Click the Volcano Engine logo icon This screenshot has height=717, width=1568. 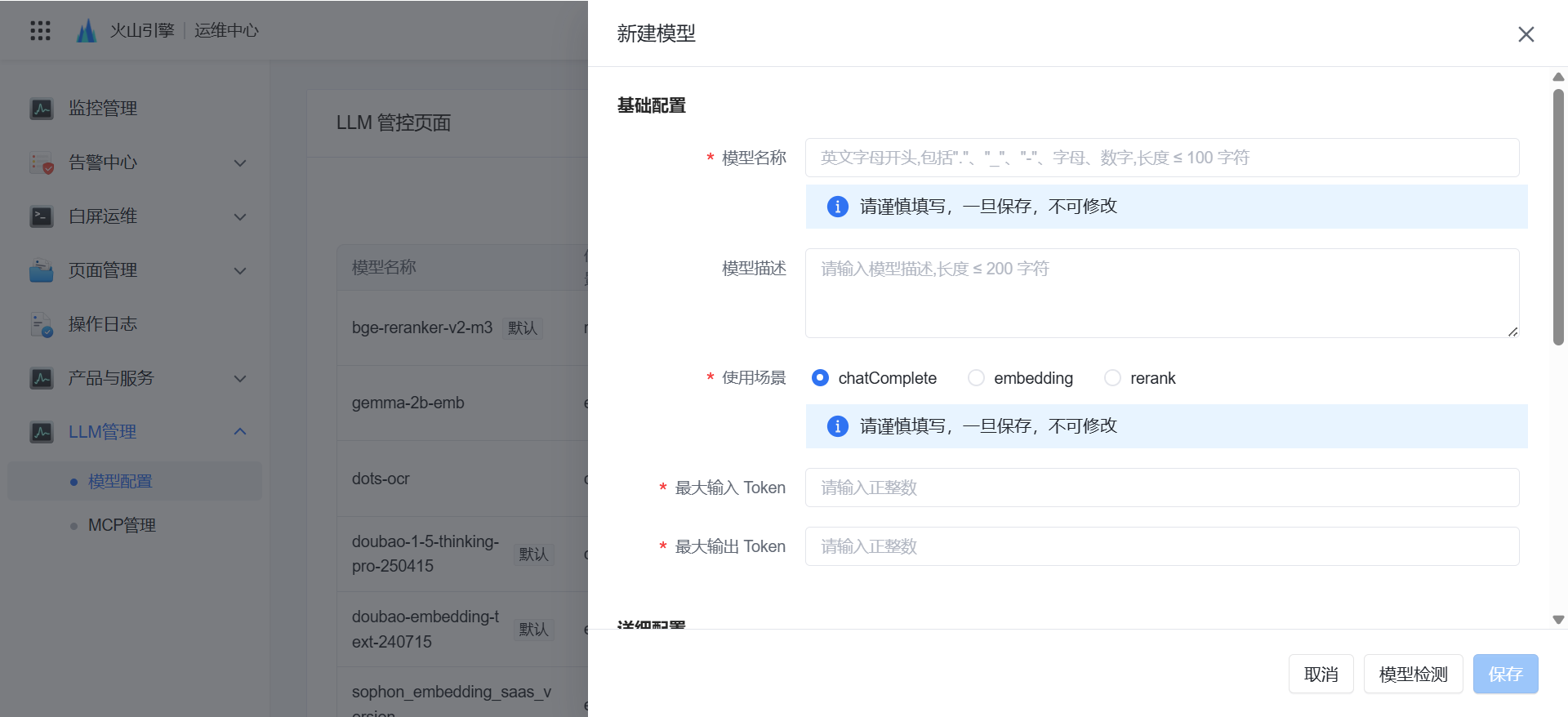pyautogui.click(x=87, y=31)
